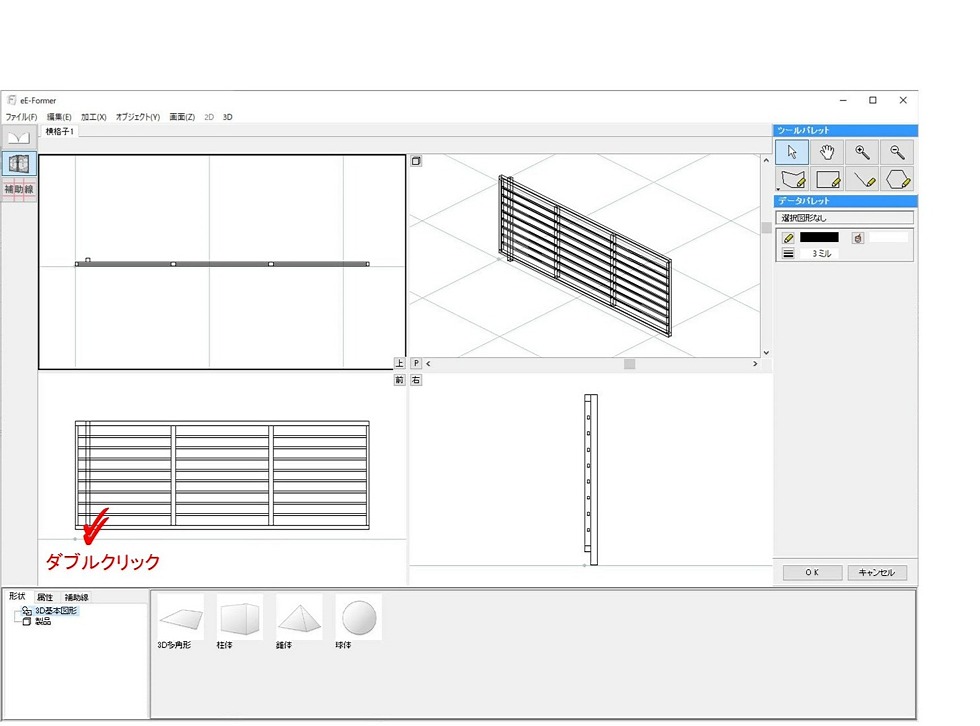Open the black line color swatch

tap(819, 237)
